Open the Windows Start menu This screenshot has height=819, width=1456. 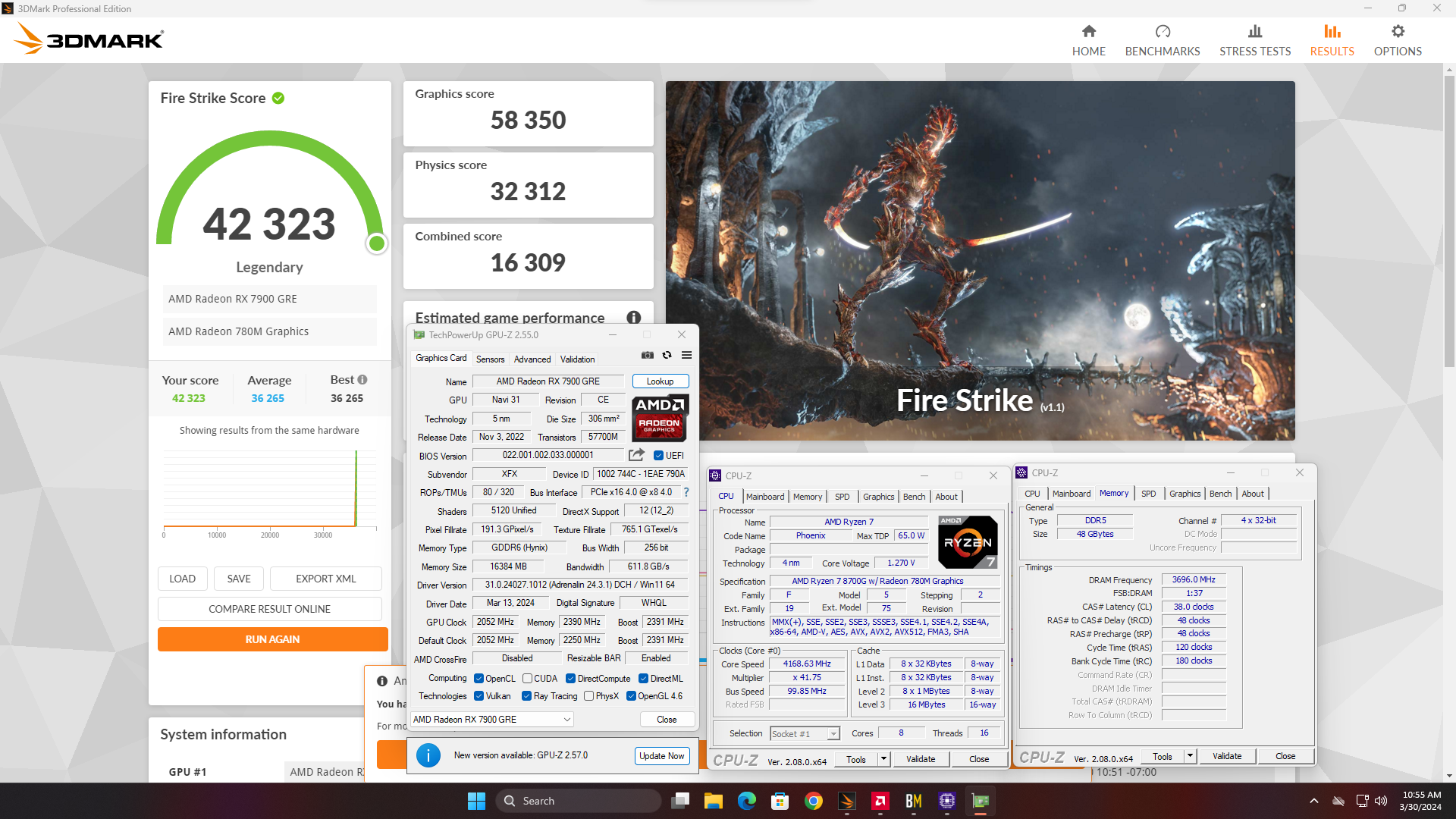click(476, 801)
